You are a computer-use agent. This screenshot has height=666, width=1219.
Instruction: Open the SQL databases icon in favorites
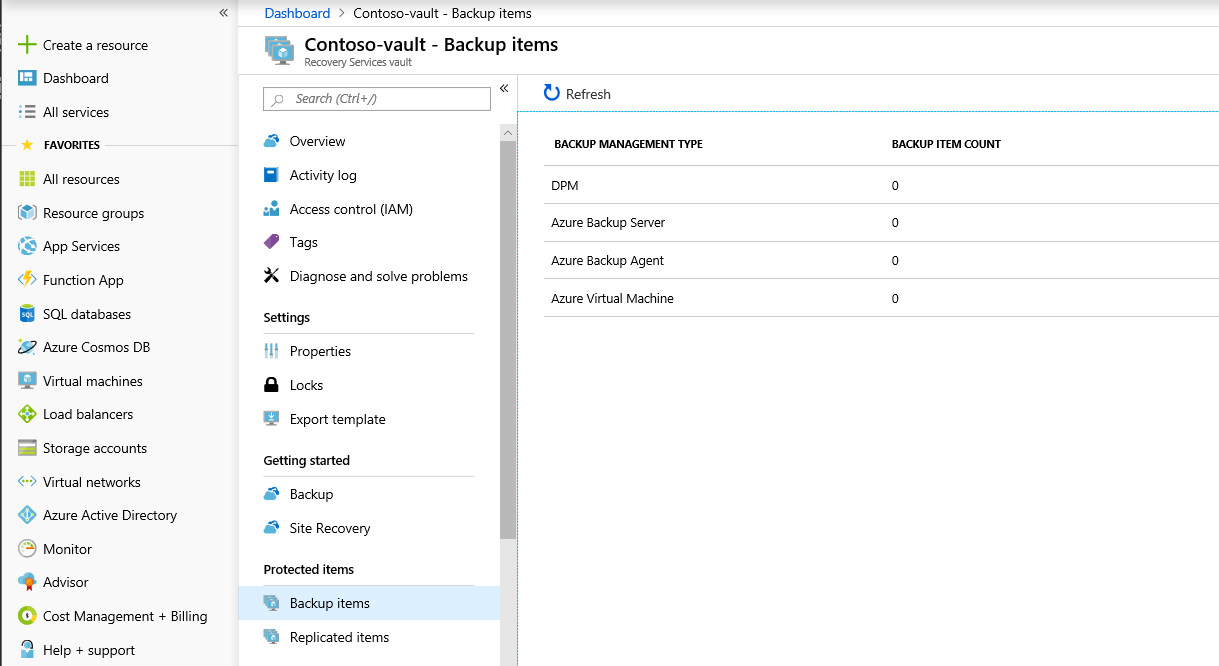(x=27, y=314)
